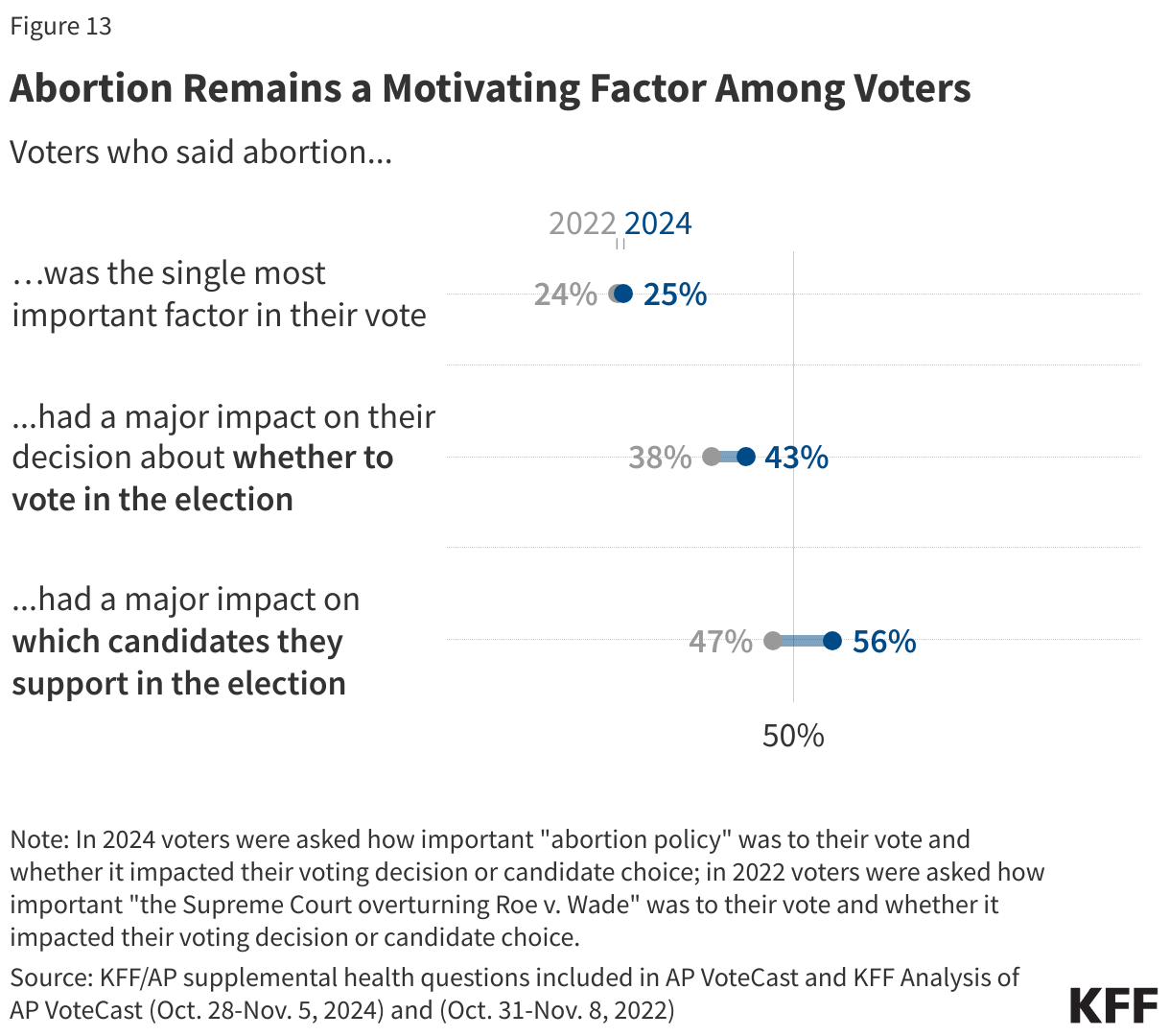Select the gray 38% data point

tap(712, 457)
